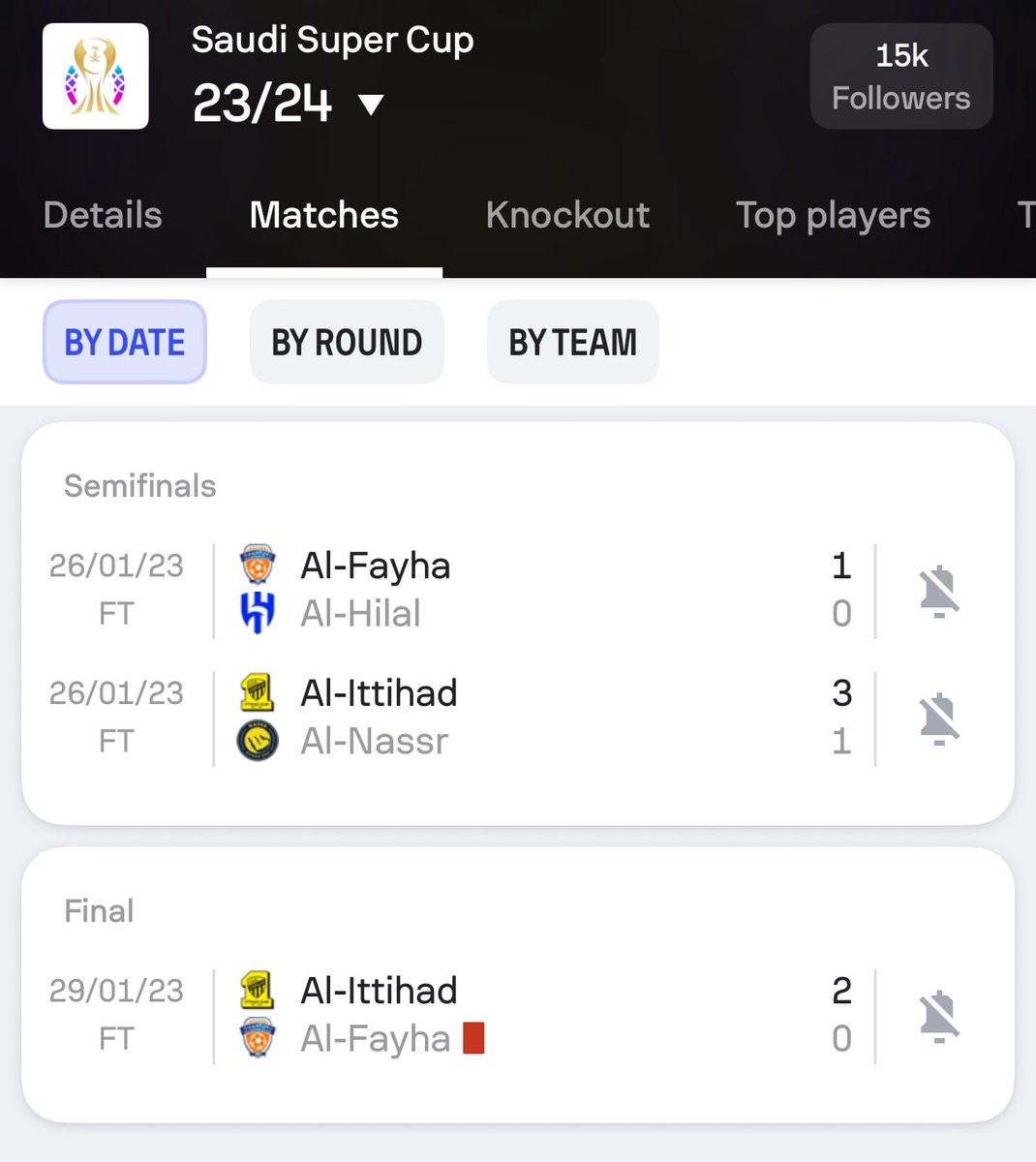
Task: Open the Al-Ittihad 2-0 Al-Fayha final match row
Action: (518, 1015)
